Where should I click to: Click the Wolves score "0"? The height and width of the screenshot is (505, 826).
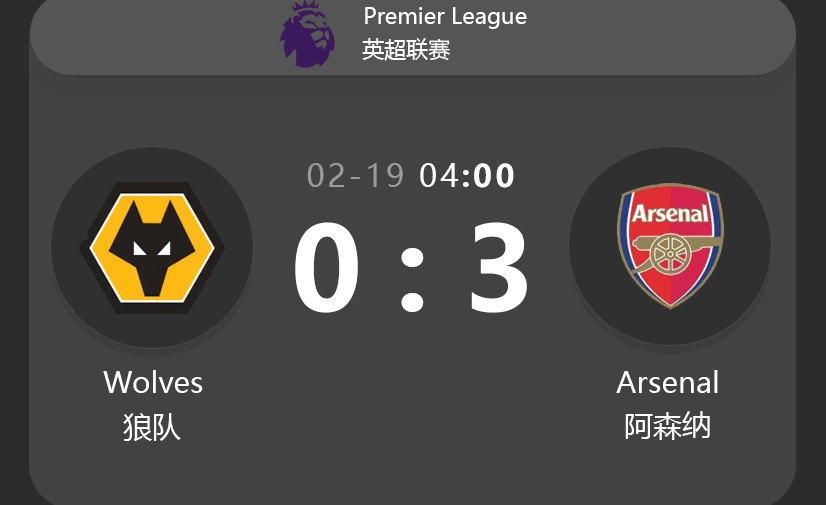(326, 270)
